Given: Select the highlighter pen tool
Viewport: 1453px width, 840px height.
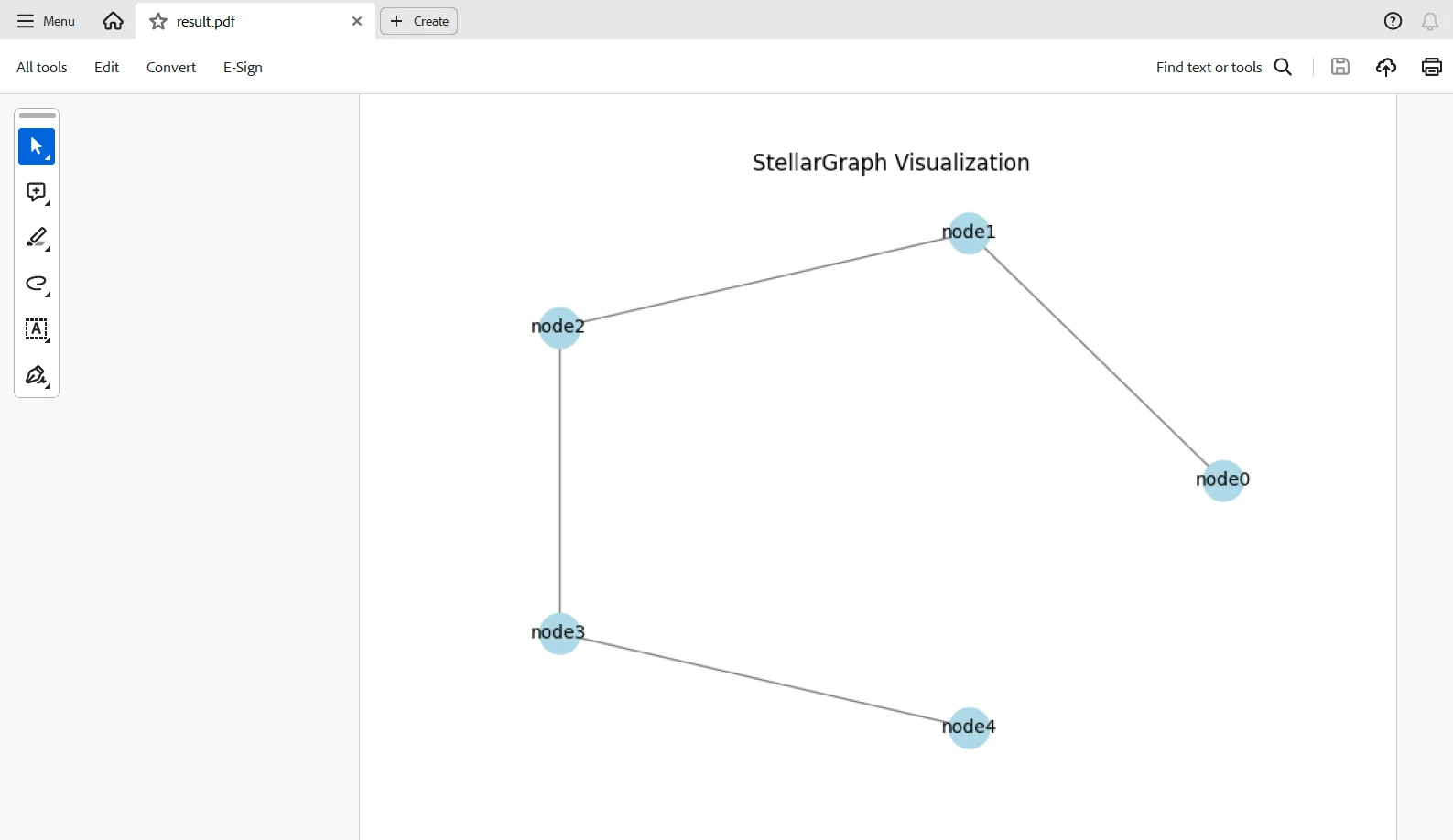Looking at the screenshot, I should (37, 238).
